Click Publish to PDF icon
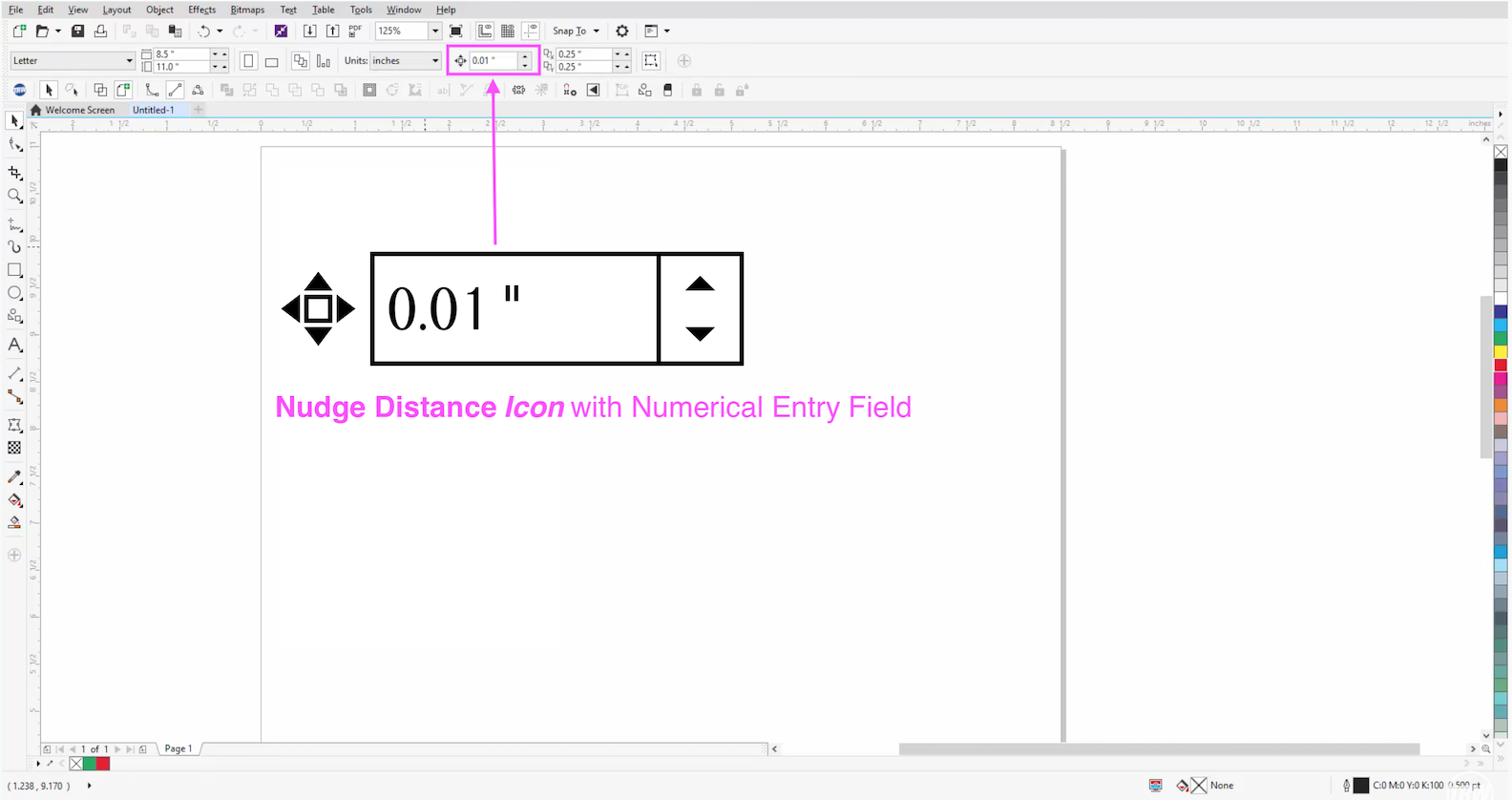 [355, 32]
